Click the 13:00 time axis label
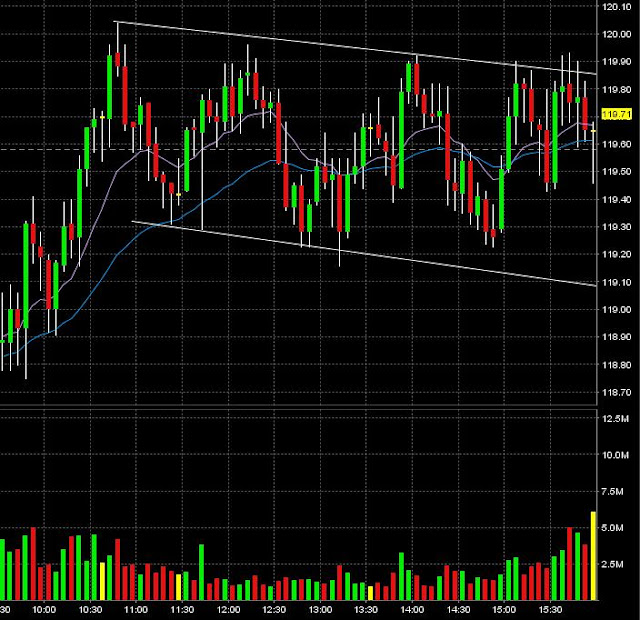The width and height of the screenshot is (640, 620). tap(320, 610)
